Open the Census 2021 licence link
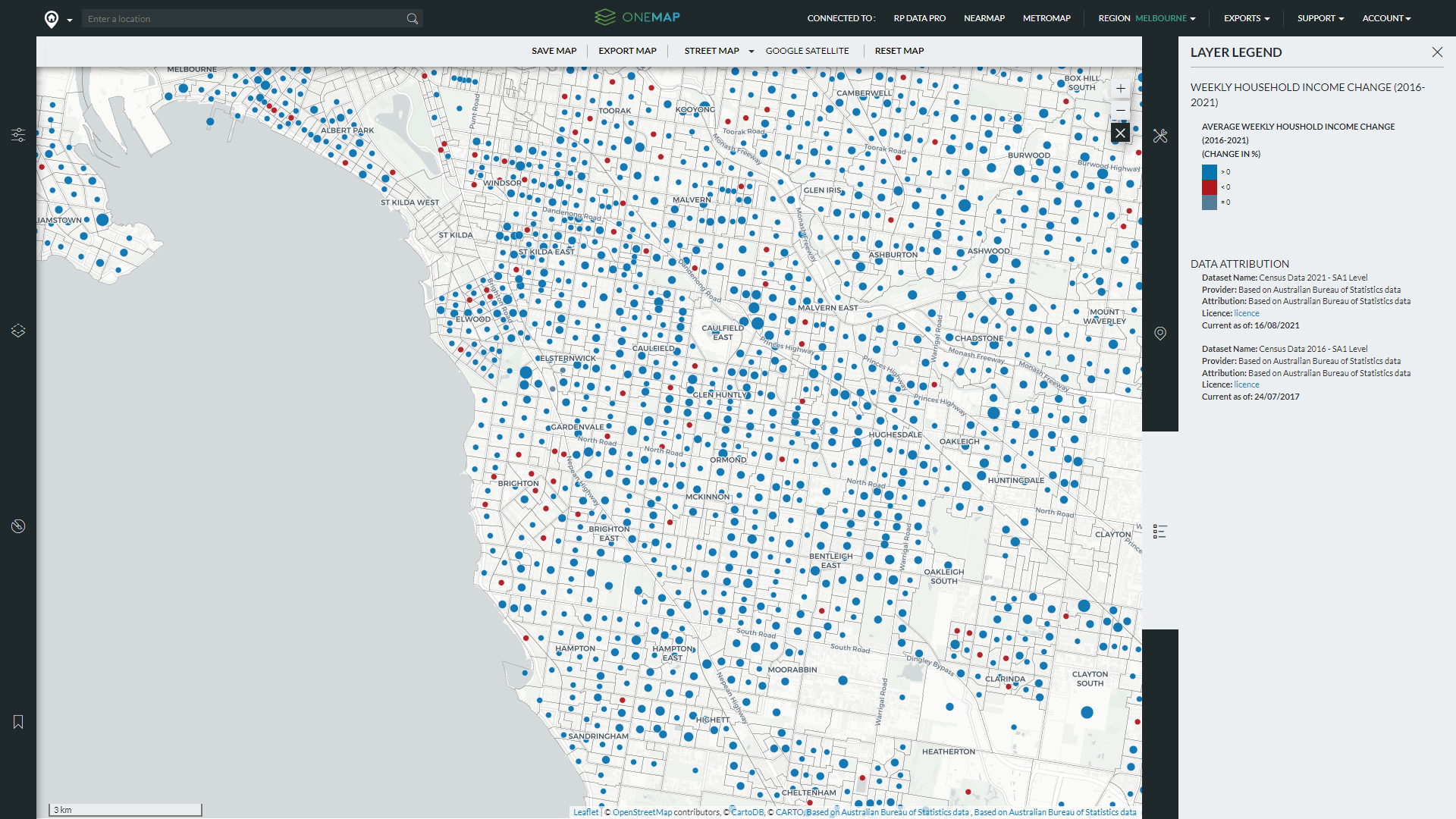Image resolution: width=1456 pixels, height=819 pixels. pos(1246,312)
